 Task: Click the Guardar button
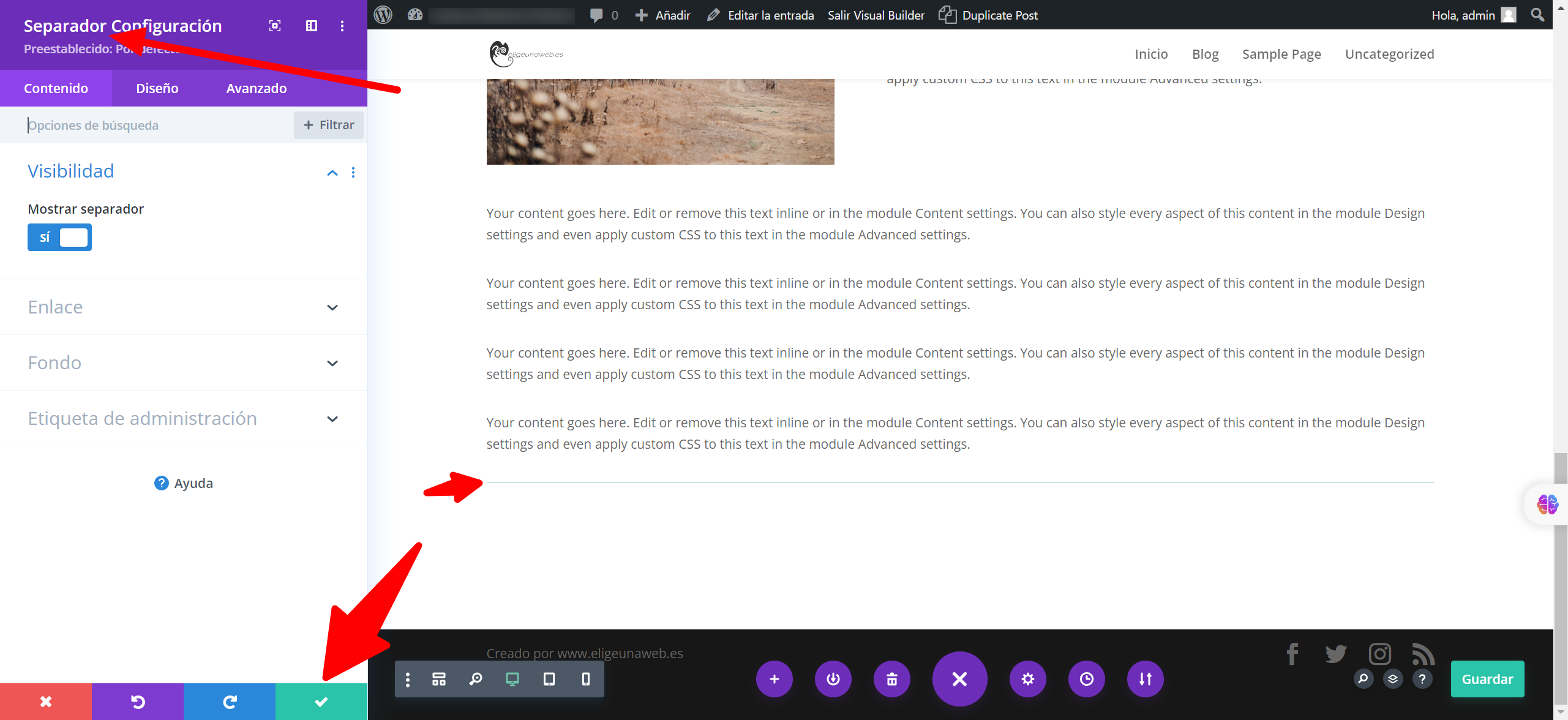(1487, 679)
